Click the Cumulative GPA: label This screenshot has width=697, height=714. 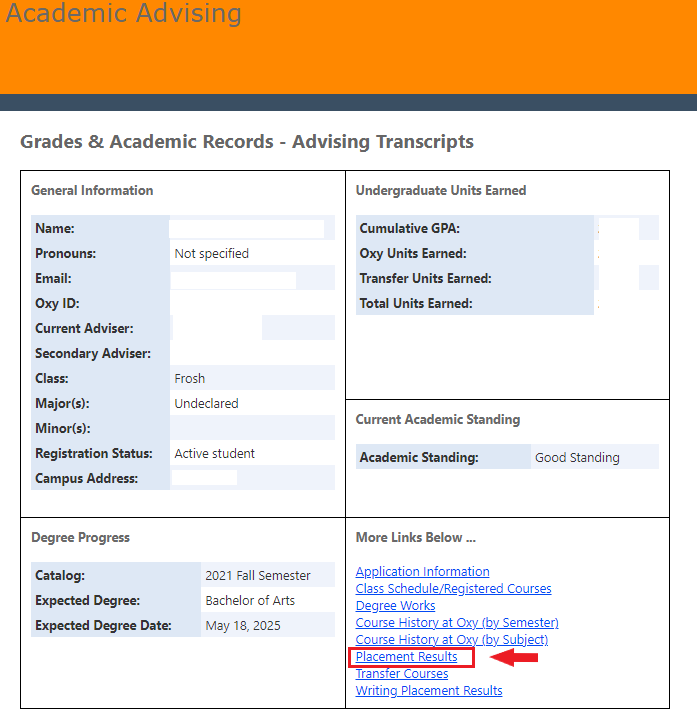(x=410, y=228)
